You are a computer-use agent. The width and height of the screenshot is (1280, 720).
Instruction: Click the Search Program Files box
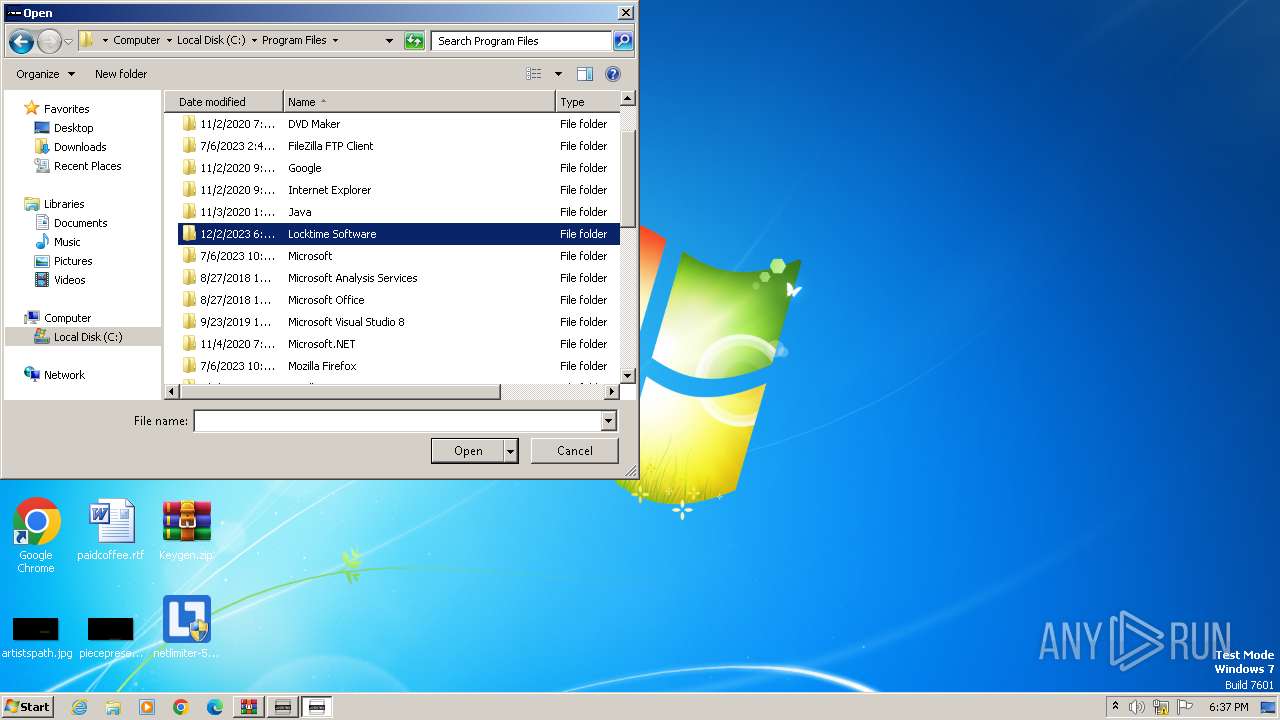click(522, 41)
